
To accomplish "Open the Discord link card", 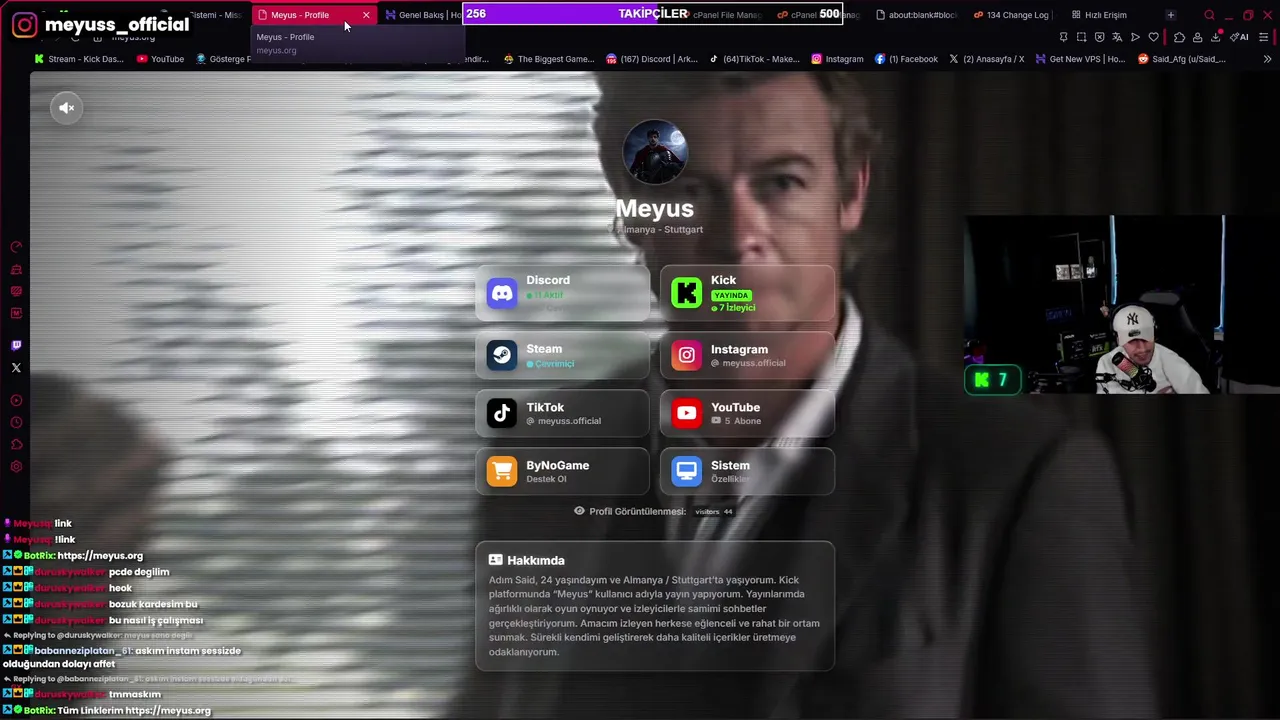I will pyautogui.click(x=562, y=293).
